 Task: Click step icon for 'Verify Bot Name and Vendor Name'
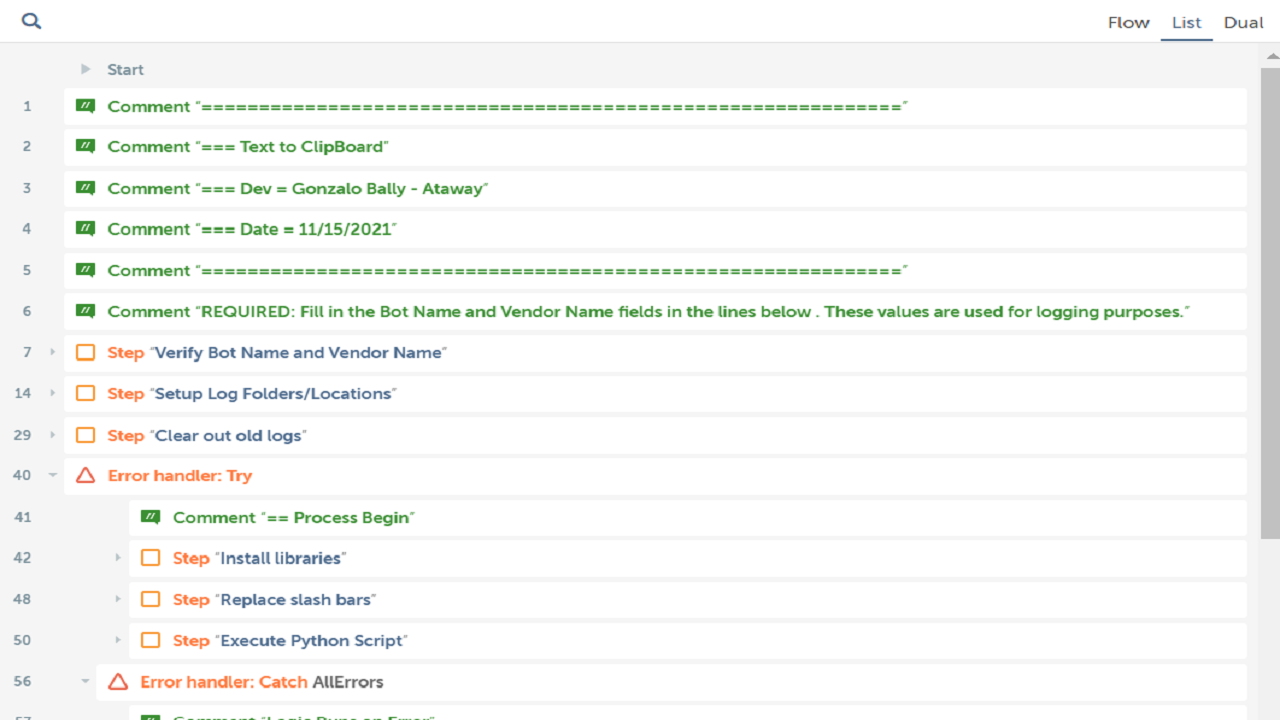pos(86,352)
